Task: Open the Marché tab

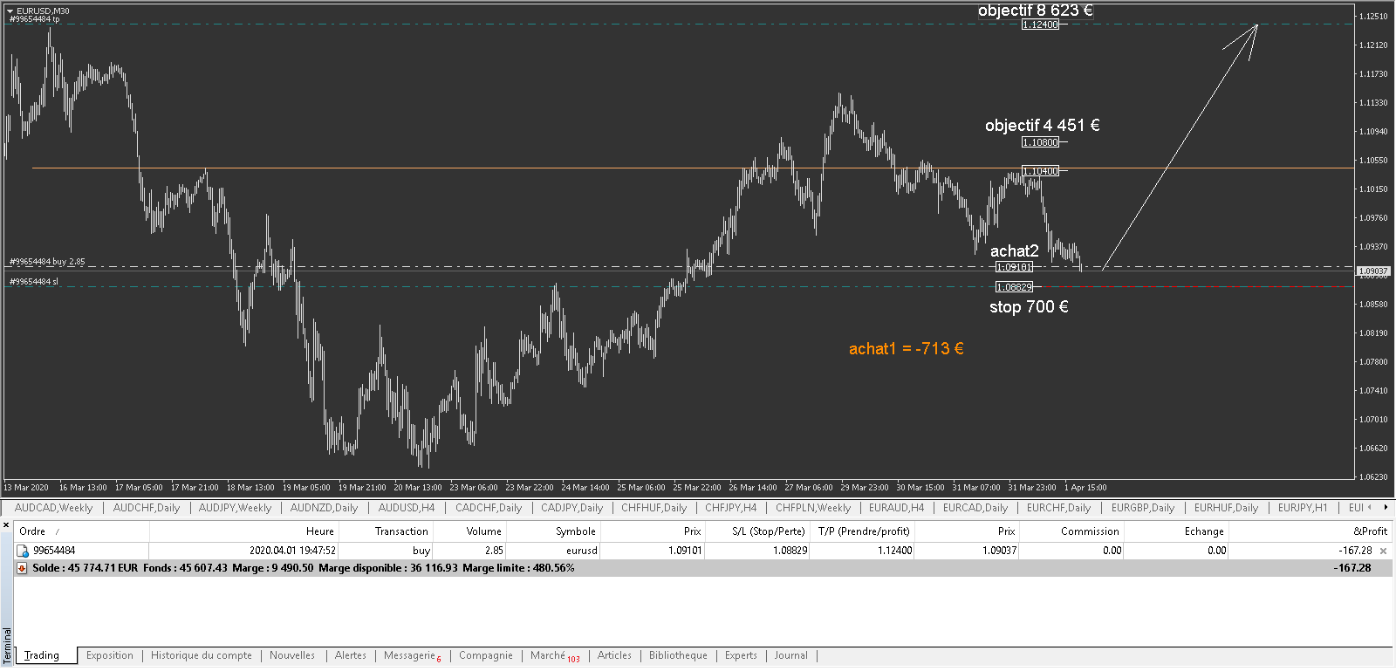Action: 554,655
